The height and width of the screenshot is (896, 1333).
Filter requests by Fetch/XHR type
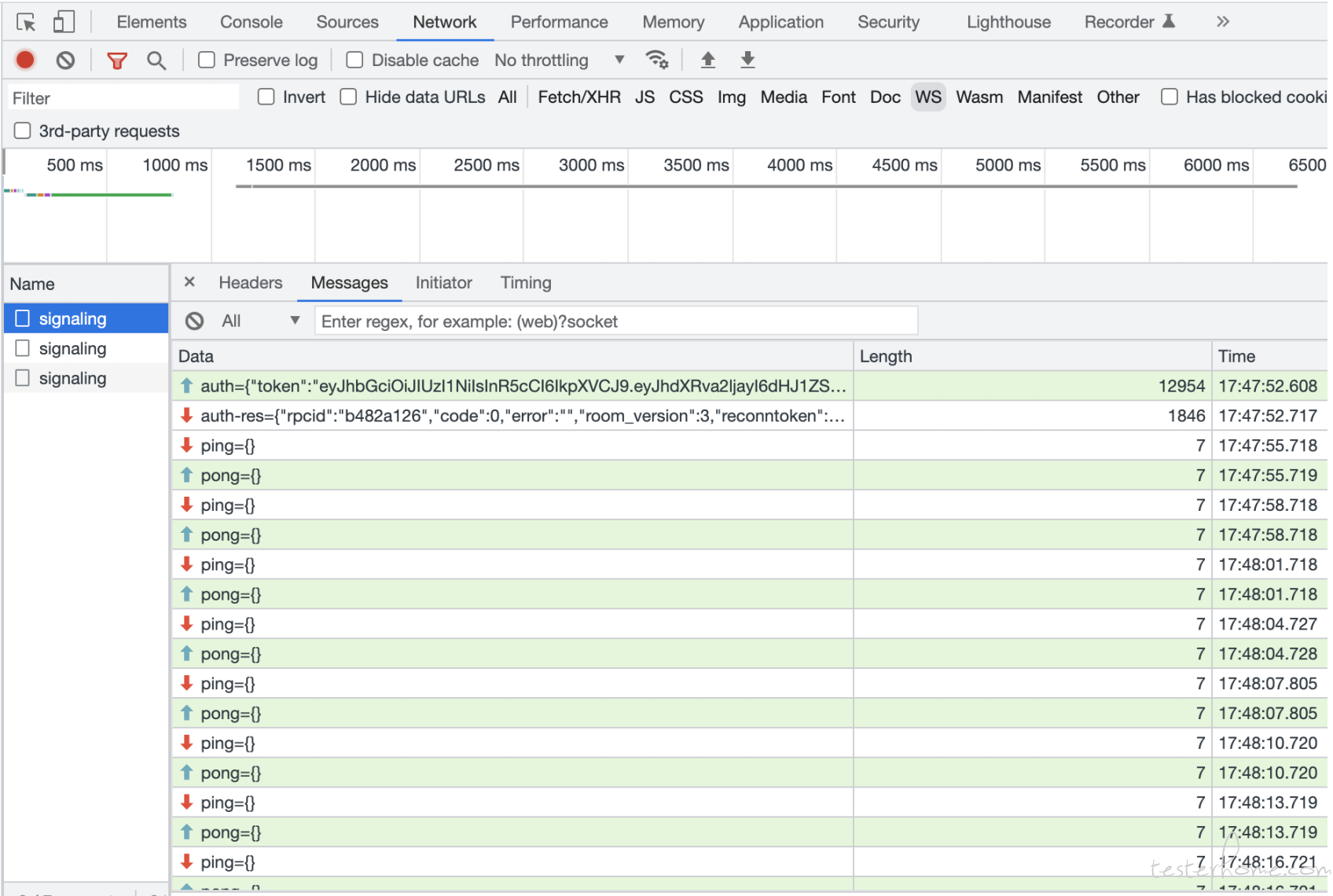point(579,97)
